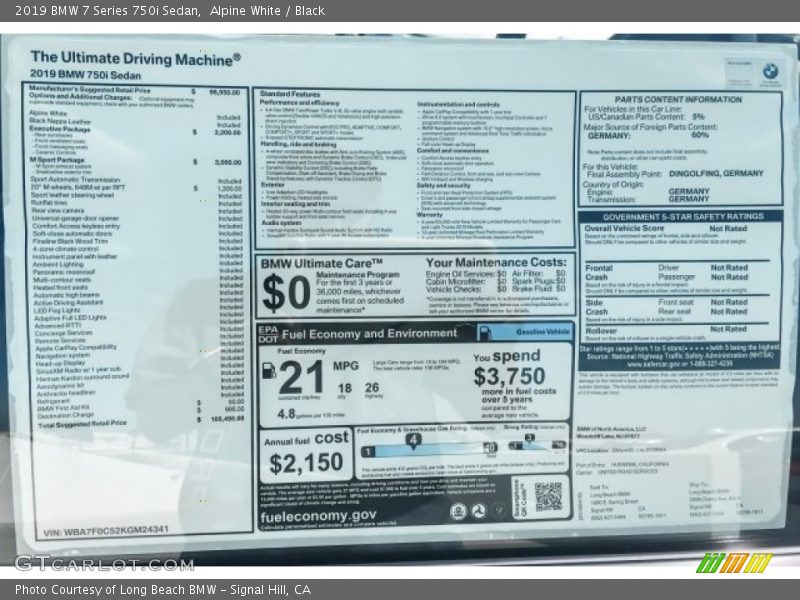Screen dimensions: 800x600
Task: Click the 21 combined MPG figure
Action: 301,378
